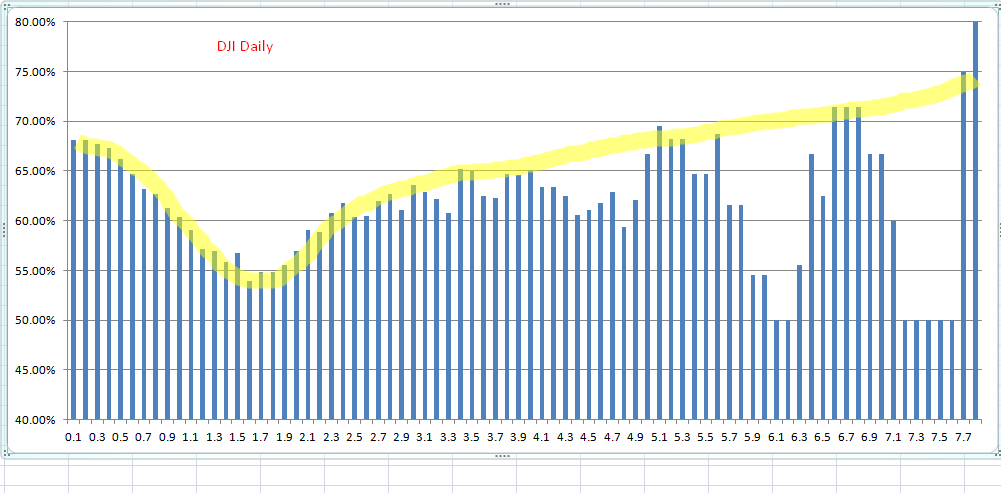This screenshot has height=493, width=1001.
Task: Click the 3.7 horizontal axis label
Action: [495, 437]
